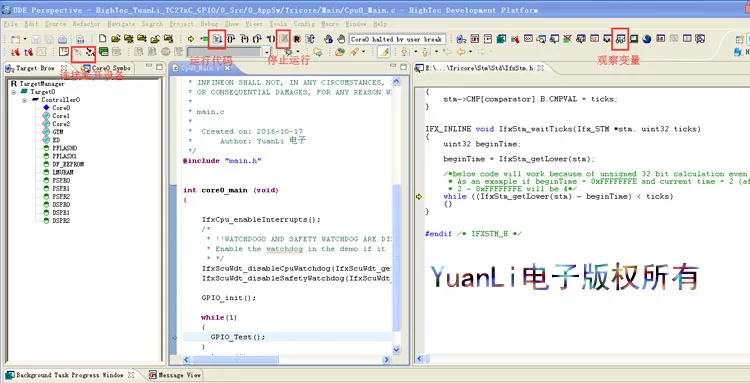
Task: Click the yellow back navigation arrow icon
Action: [x=461, y=52]
